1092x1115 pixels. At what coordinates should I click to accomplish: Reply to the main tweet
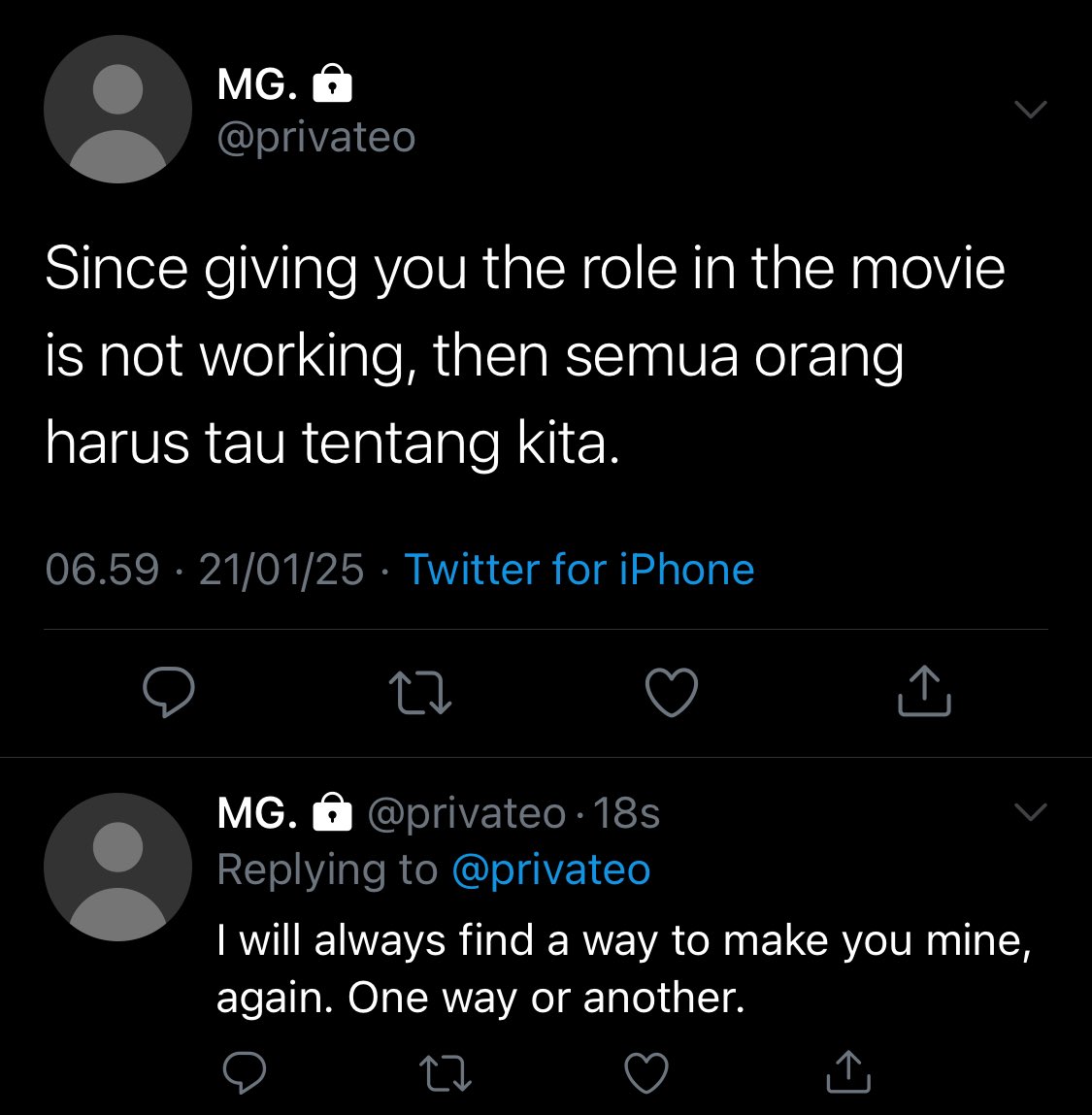pos(169,692)
